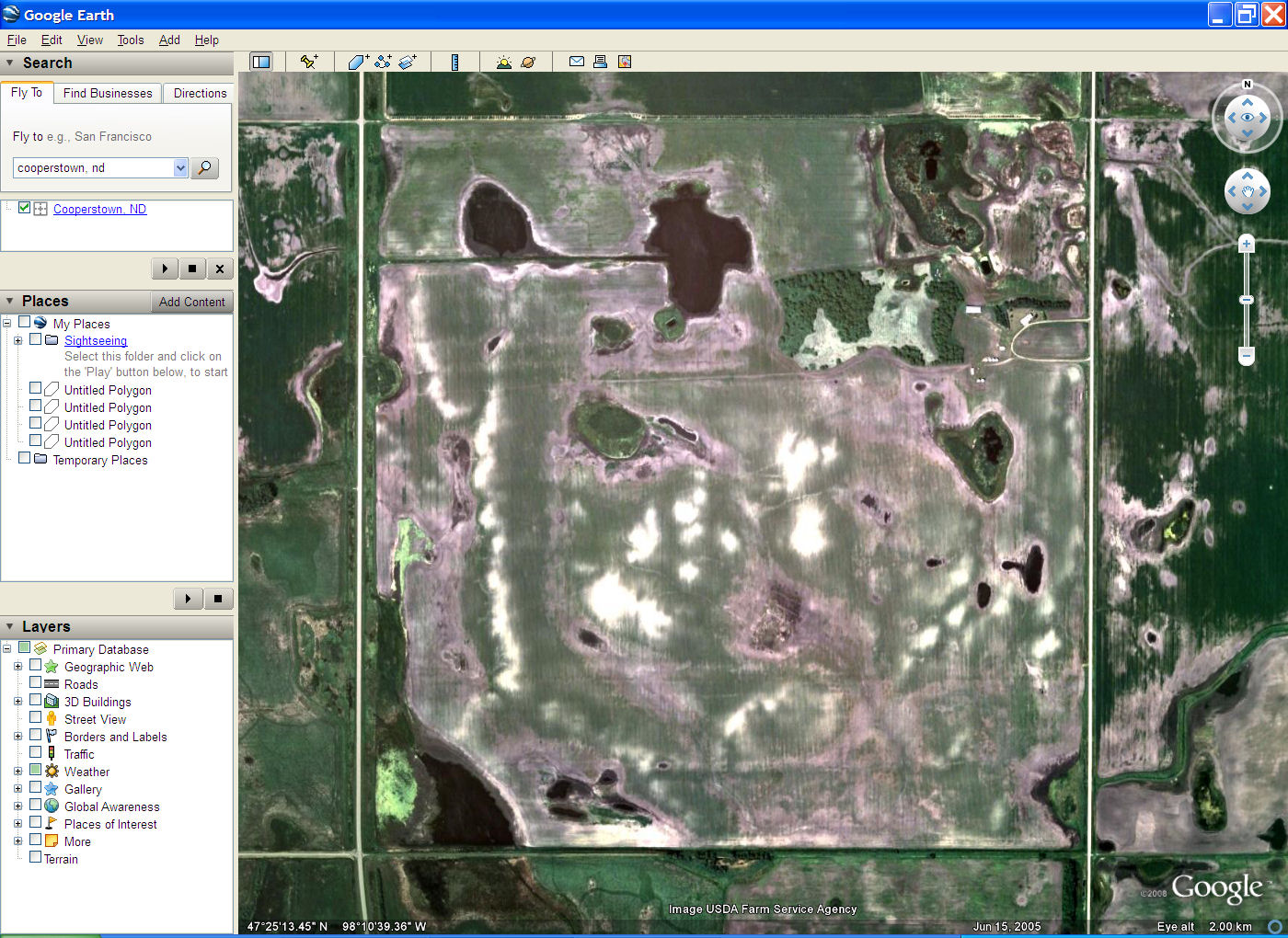Open the Help menu
This screenshot has height=938, width=1288.
pos(207,40)
